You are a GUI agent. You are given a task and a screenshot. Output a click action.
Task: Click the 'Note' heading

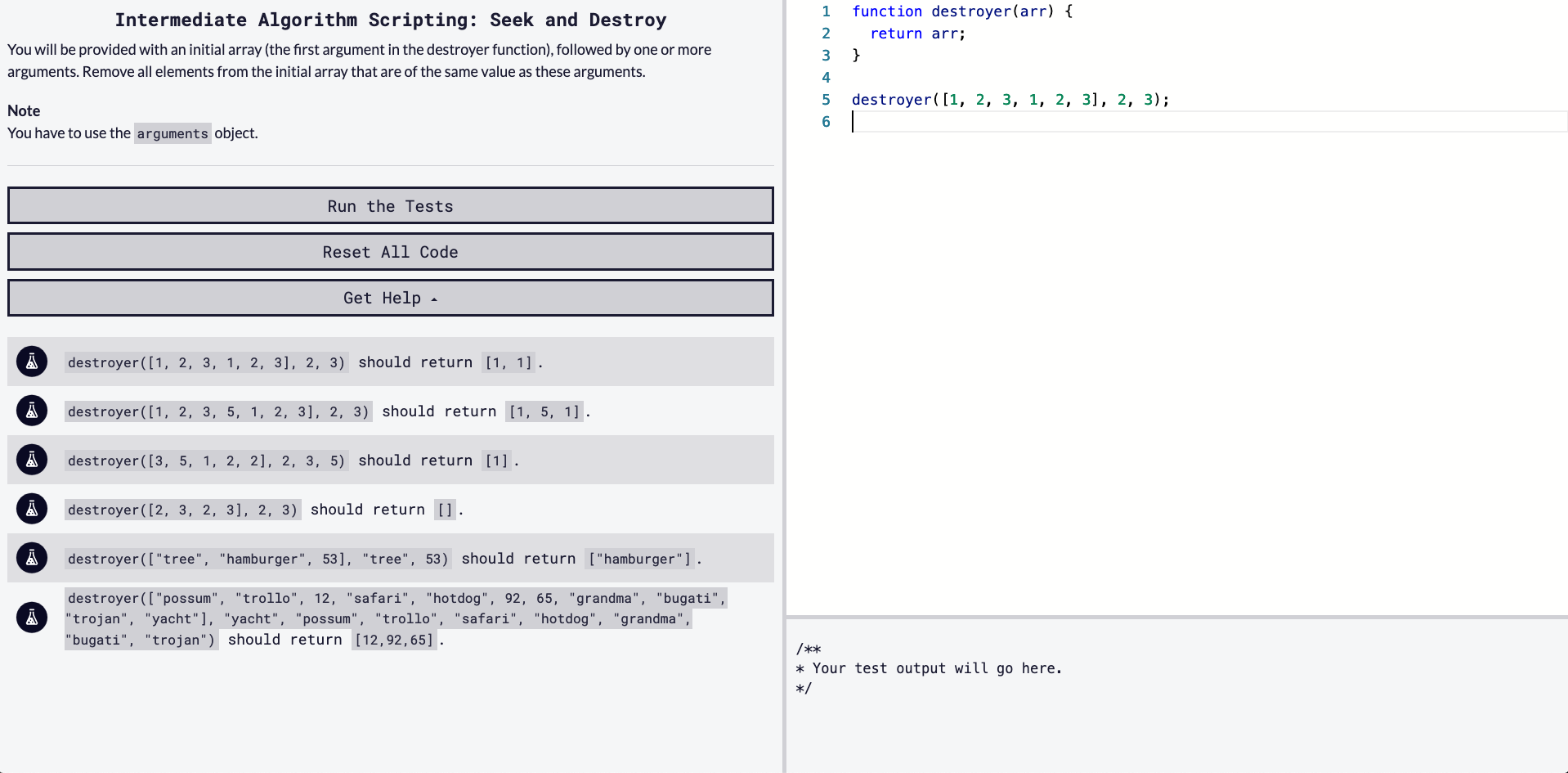(x=24, y=110)
